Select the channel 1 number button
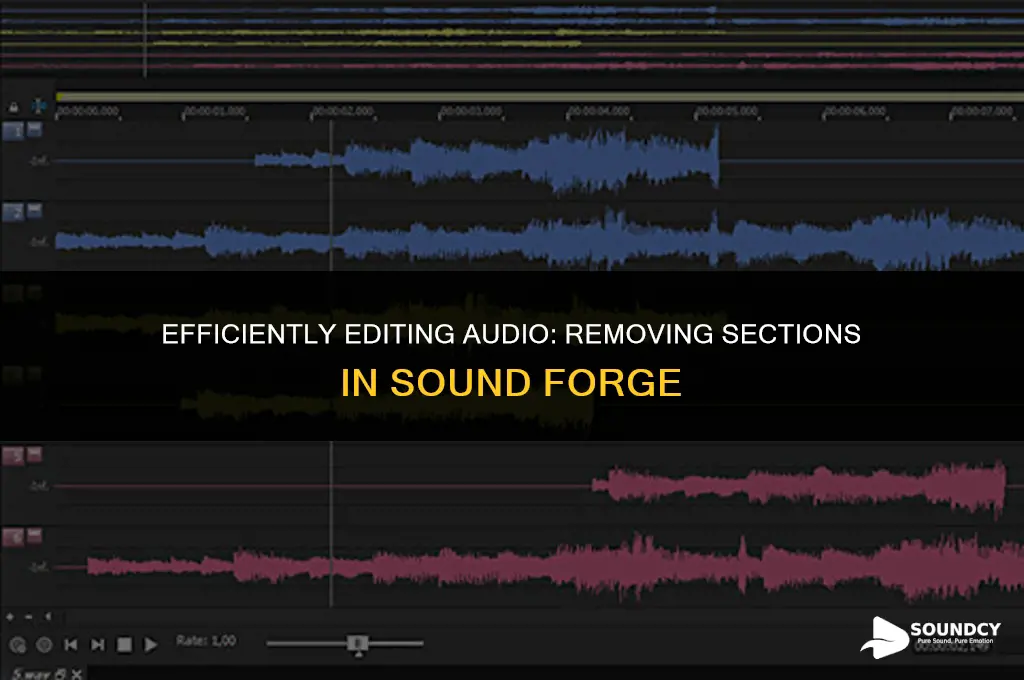Screen dimensions: 1024x680 [x=14, y=131]
